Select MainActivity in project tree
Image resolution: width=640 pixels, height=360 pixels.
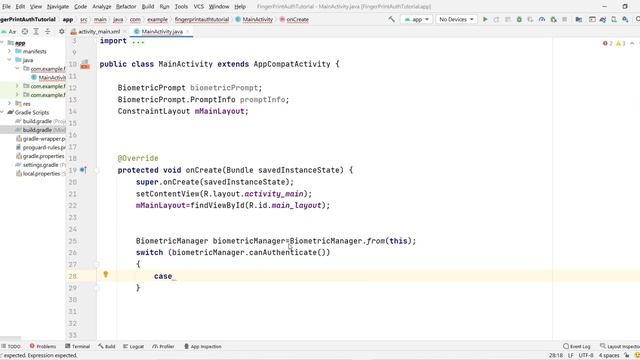point(48,78)
